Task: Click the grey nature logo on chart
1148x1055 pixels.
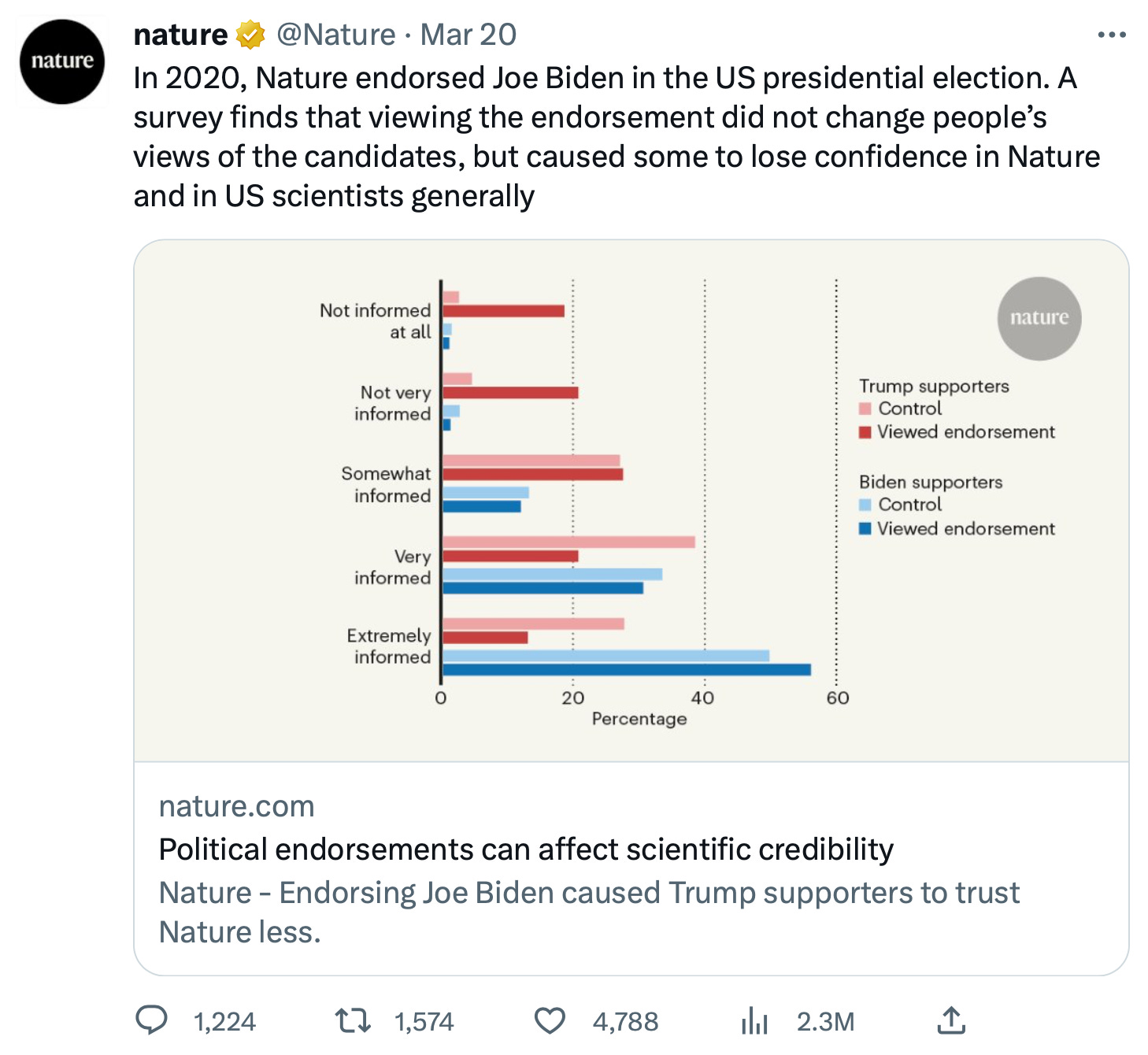Action: [1039, 318]
